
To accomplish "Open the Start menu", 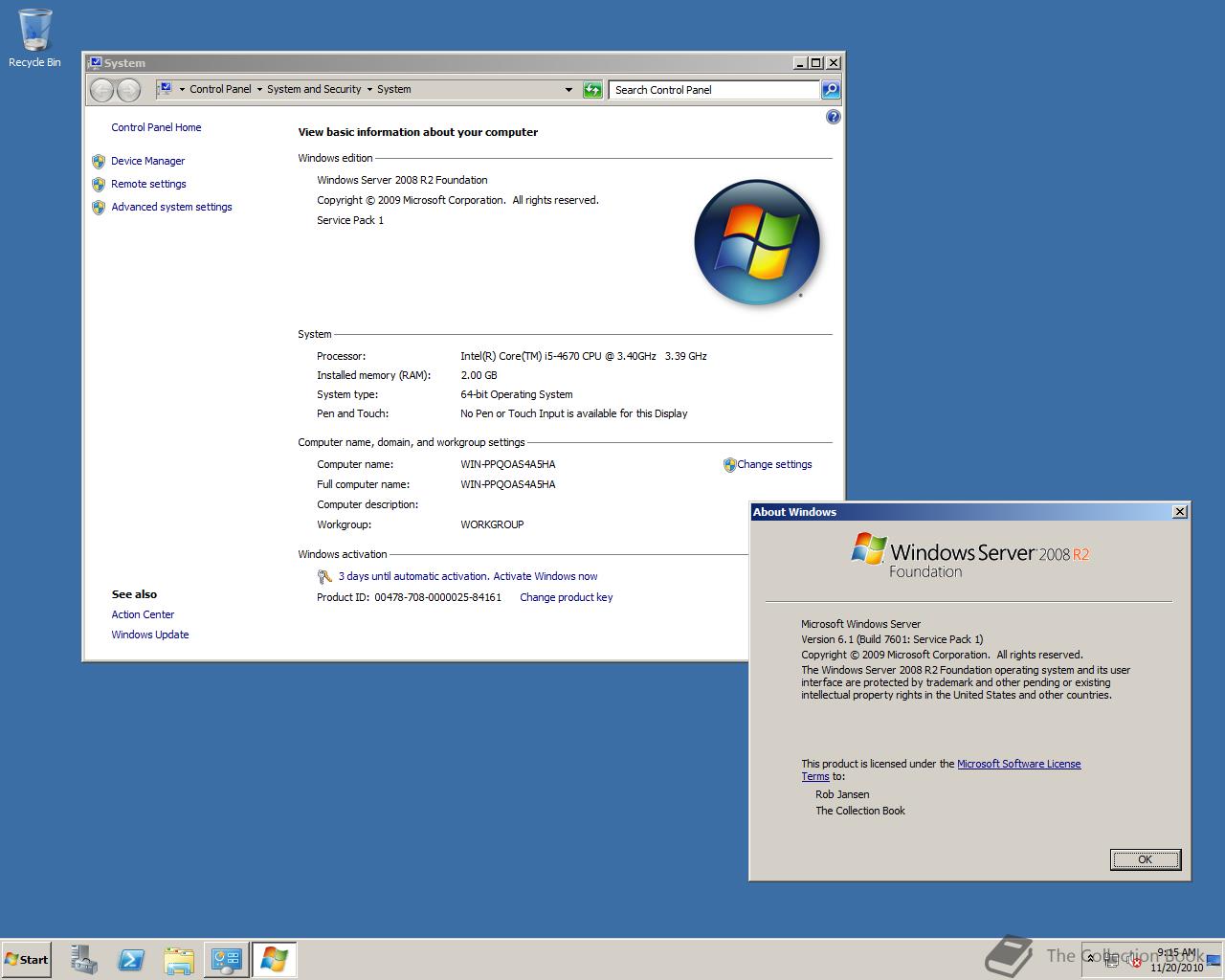I will (26, 960).
